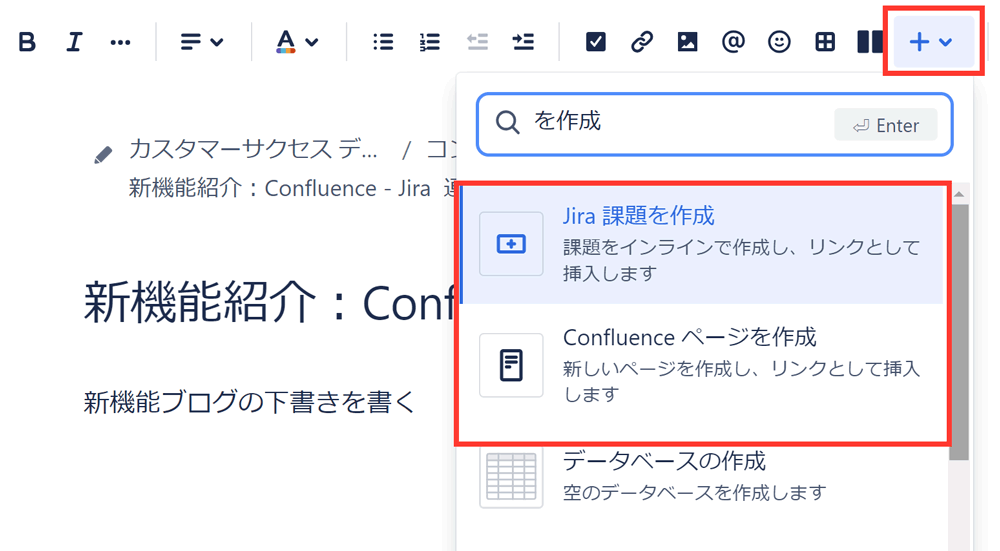
Task: Insert a numbered list
Action: (x=429, y=42)
